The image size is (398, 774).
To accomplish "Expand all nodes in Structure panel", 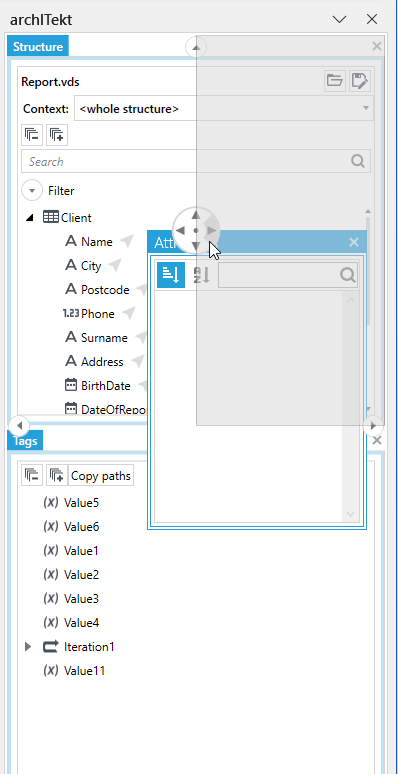I will coord(57,135).
